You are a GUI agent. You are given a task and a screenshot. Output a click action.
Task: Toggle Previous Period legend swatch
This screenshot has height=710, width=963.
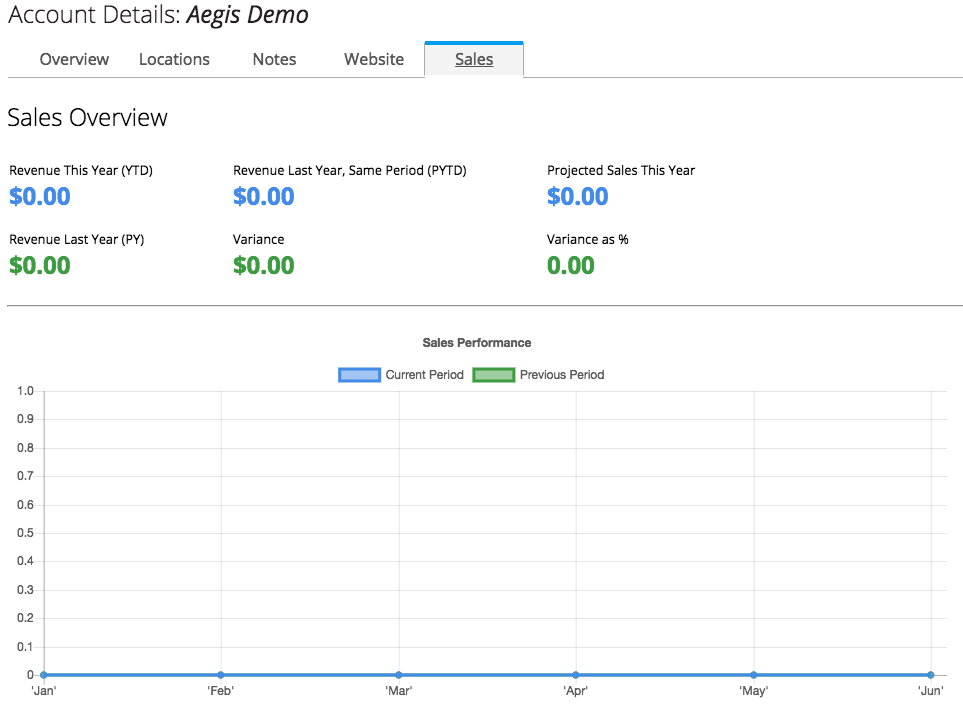click(x=494, y=375)
